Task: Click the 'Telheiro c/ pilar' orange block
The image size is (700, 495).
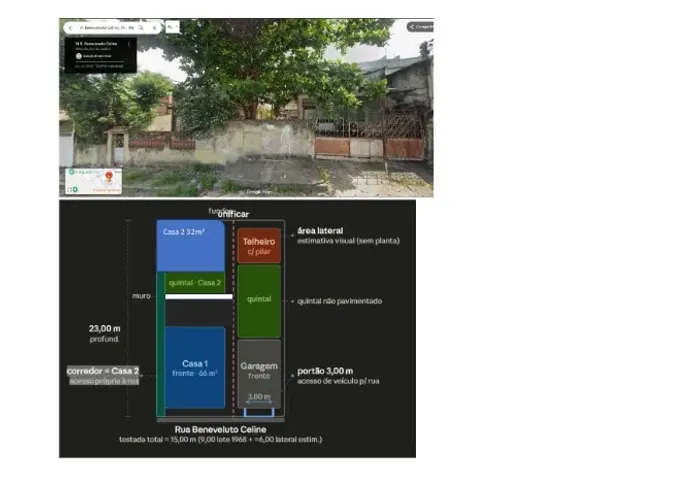Action: (259, 246)
